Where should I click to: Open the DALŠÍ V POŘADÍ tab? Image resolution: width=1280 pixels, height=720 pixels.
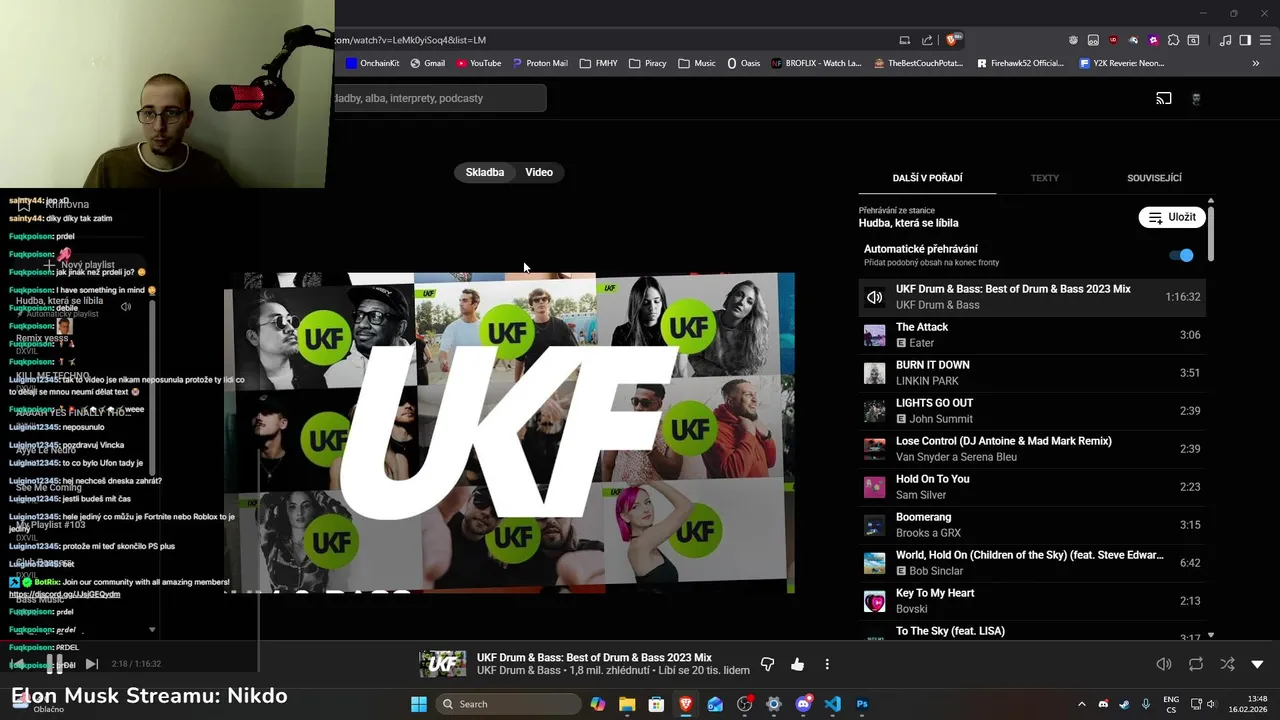click(x=927, y=178)
